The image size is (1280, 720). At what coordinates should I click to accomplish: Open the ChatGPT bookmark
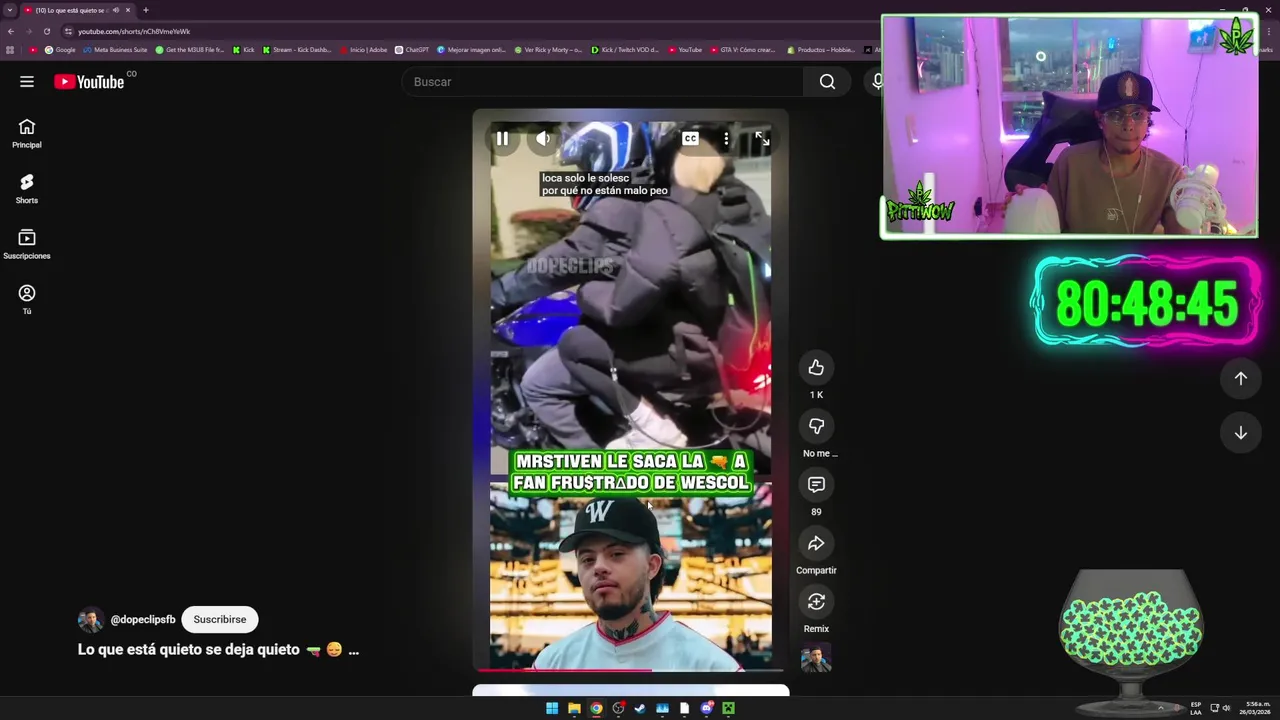412,49
